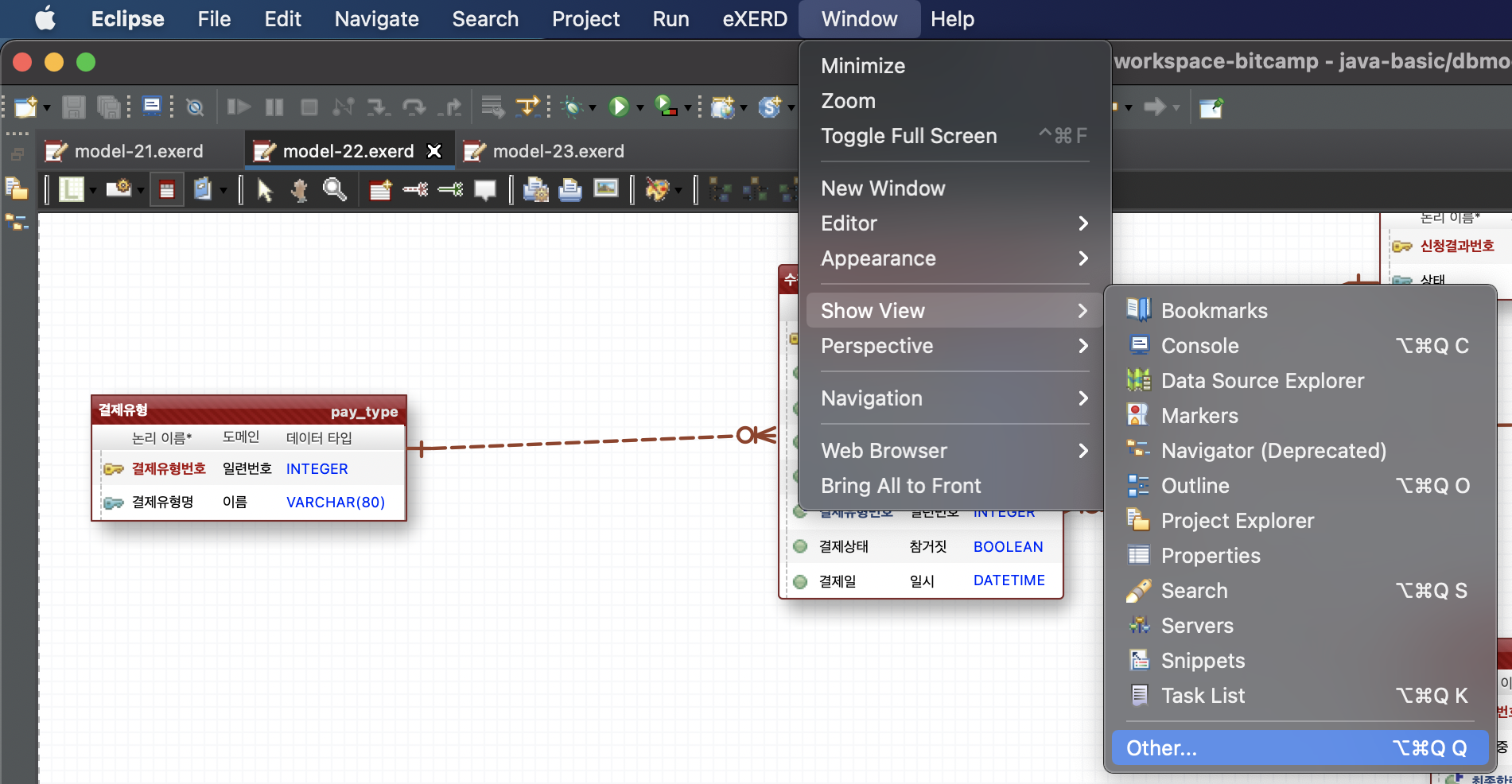Expand the Appearance submenu
The width and height of the screenshot is (1512, 784).
(x=954, y=258)
